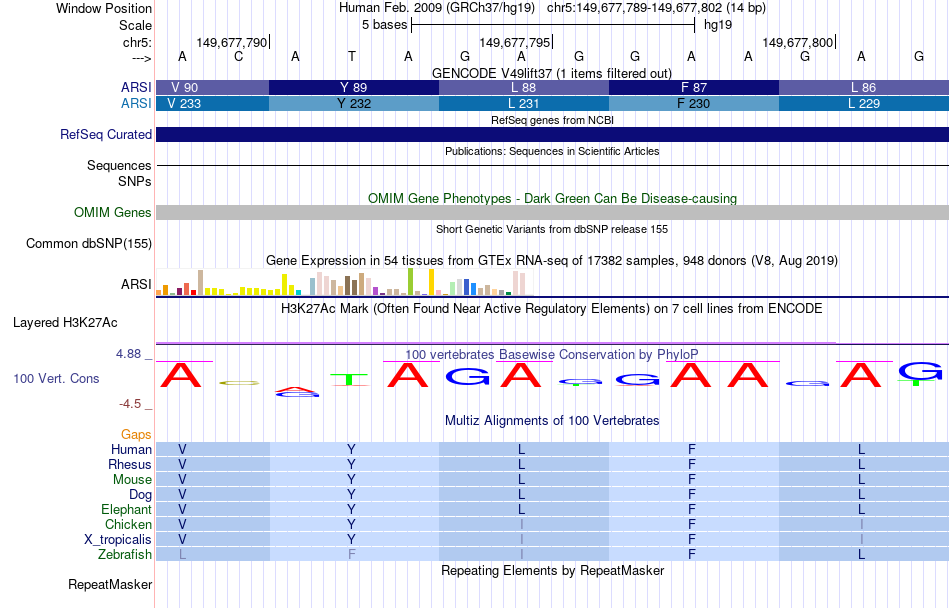Viewport: 950px width, 608px height.
Task: Select the V 233 codon block
Action: point(213,104)
